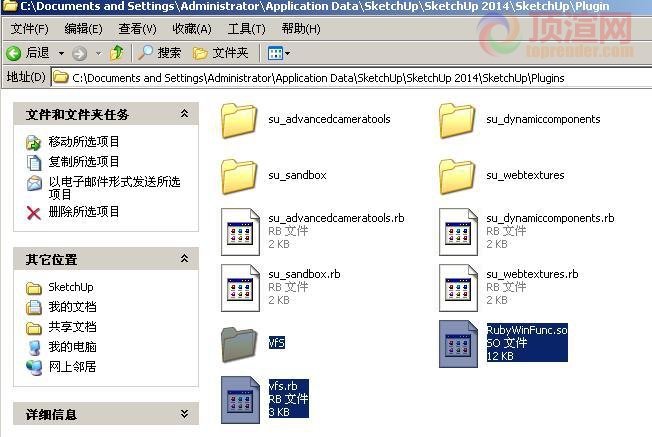This screenshot has width=652, height=437.
Task: Select su_advancedcameratools.rb file icon
Action: 240,232
